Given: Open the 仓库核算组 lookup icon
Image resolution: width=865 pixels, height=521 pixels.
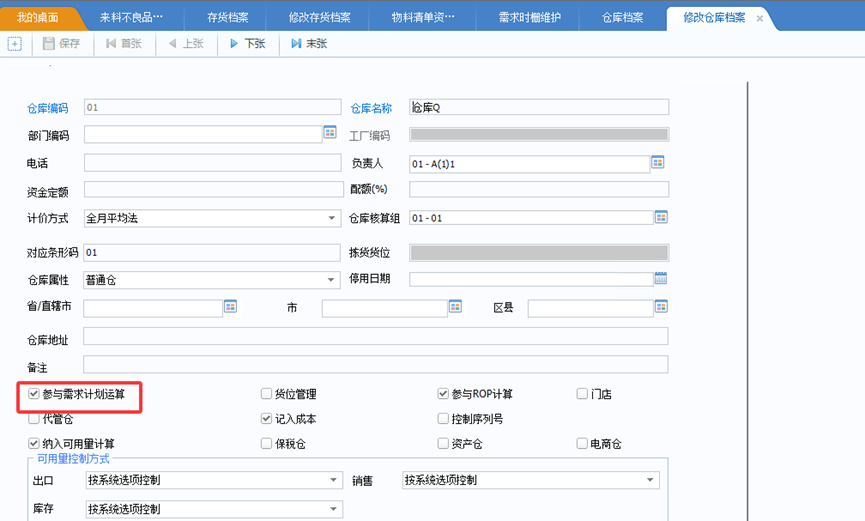Looking at the screenshot, I should pos(661,217).
